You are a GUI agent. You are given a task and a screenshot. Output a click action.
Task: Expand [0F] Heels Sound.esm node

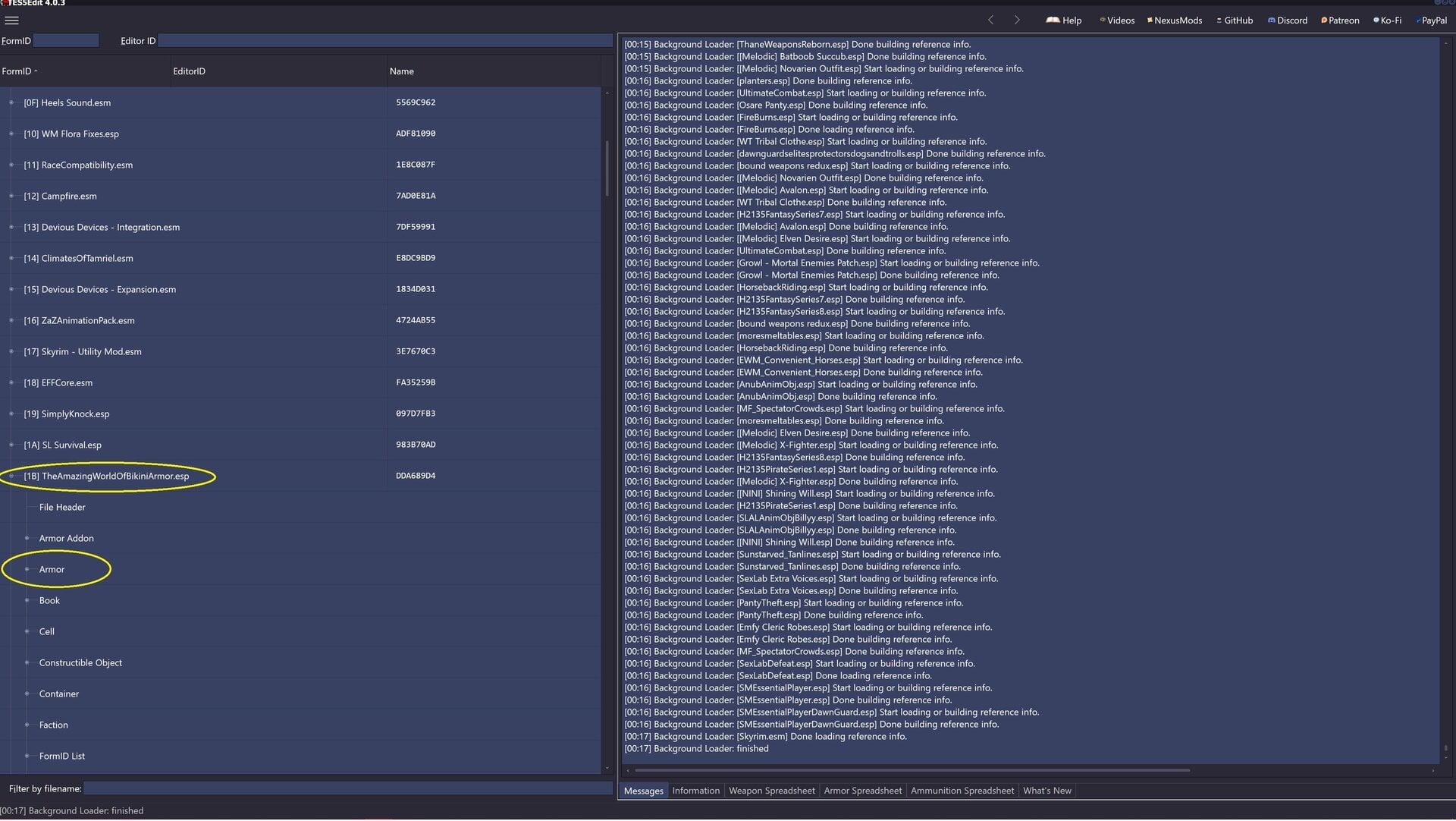tap(11, 102)
